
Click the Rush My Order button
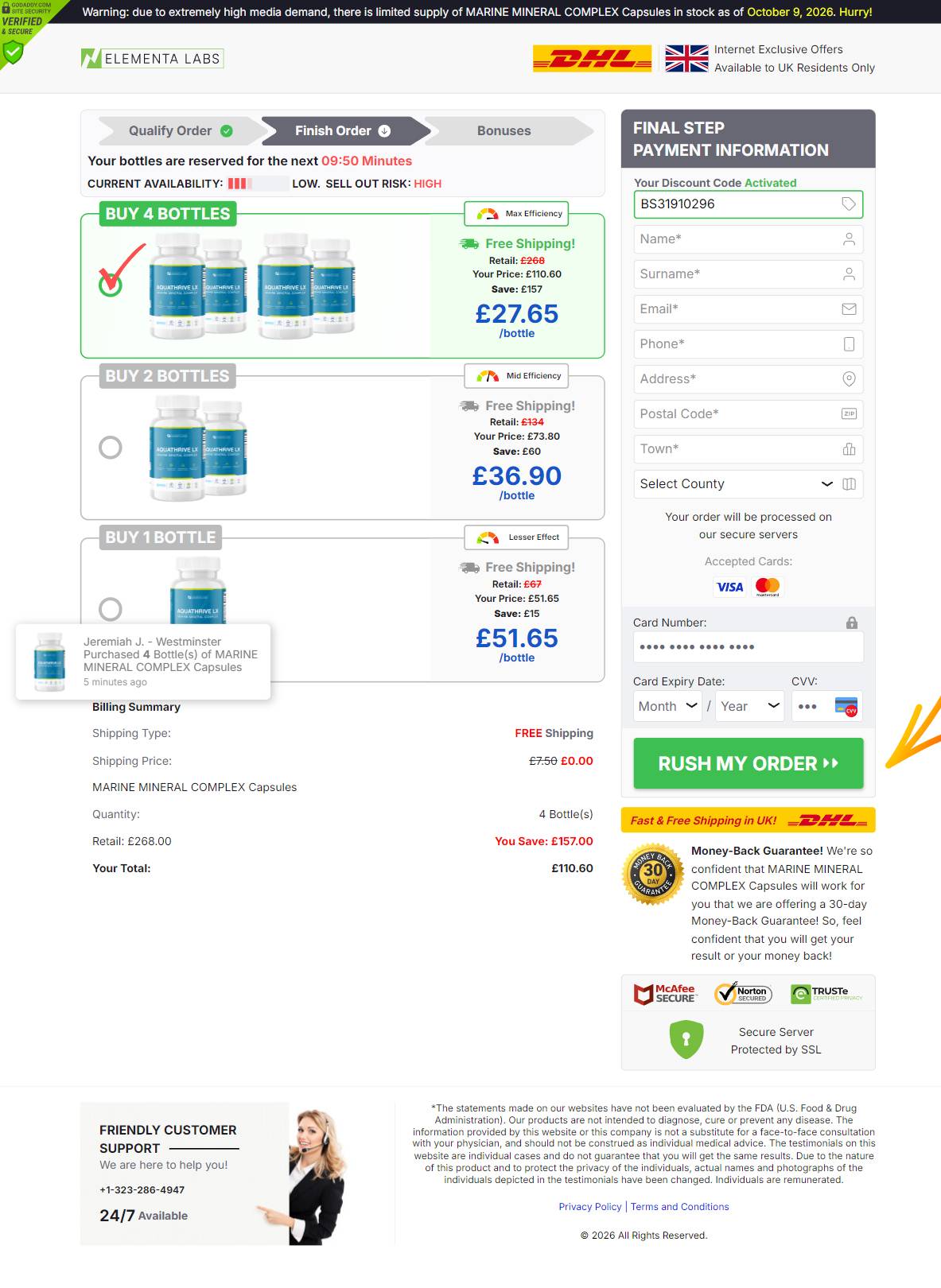[749, 763]
